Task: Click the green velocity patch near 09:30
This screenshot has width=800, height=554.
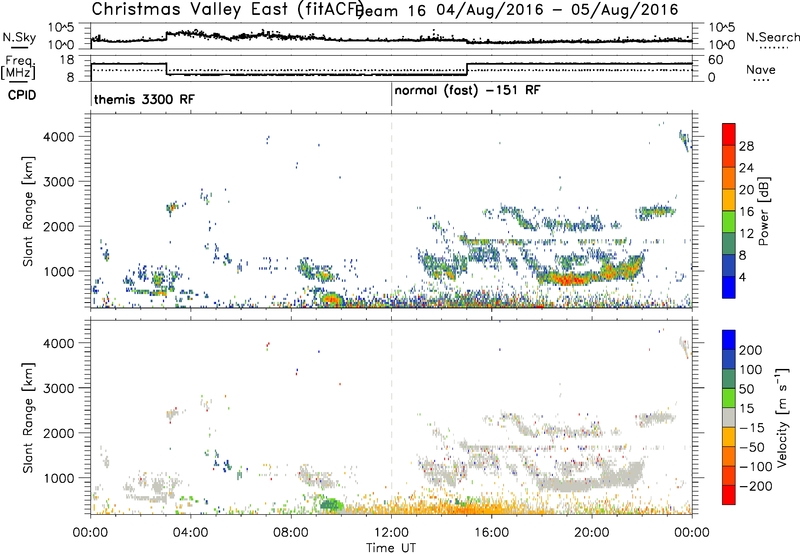Action: pyautogui.click(x=331, y=505)
